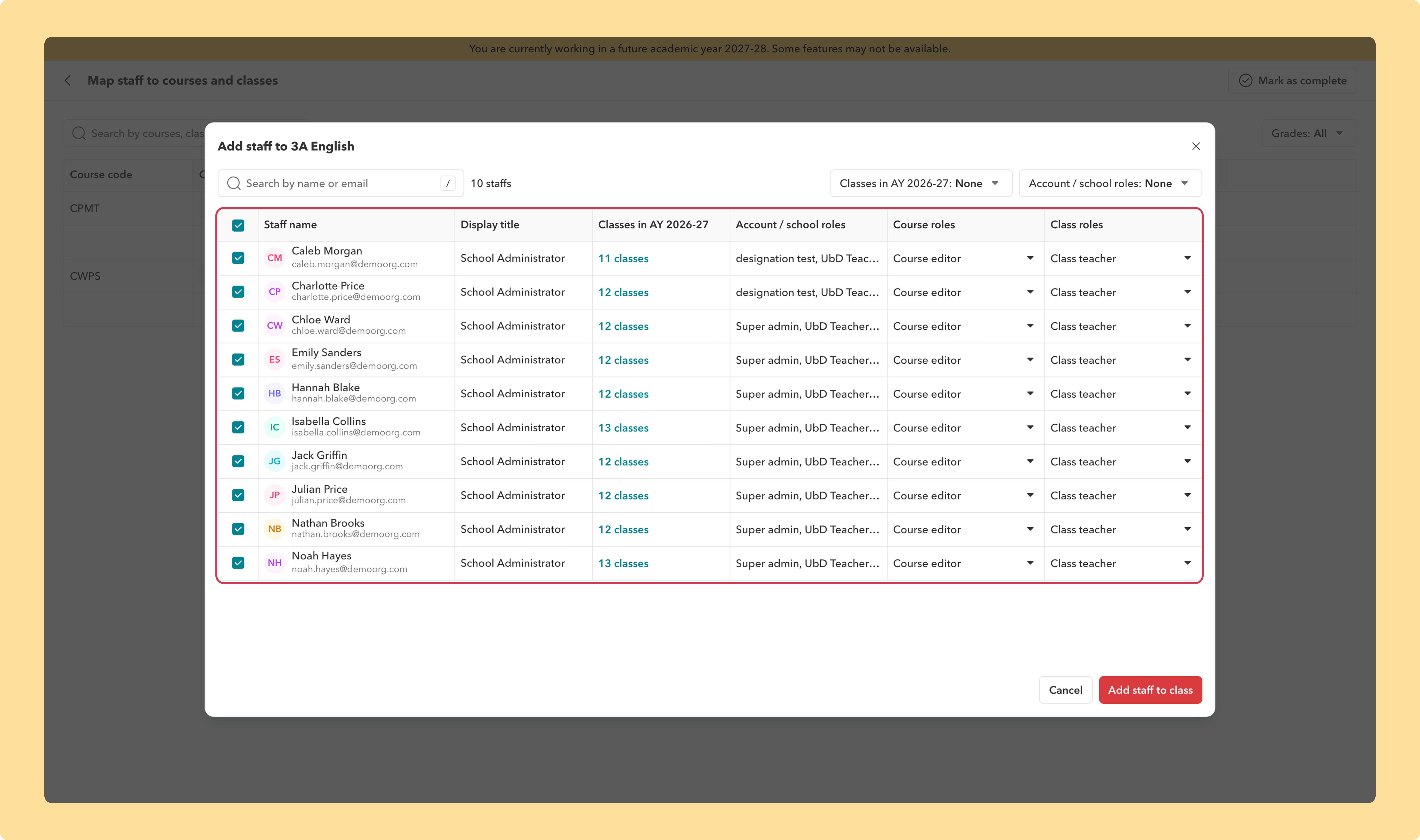Open Caleb Morgan's 11 classes link

[623, 259]
